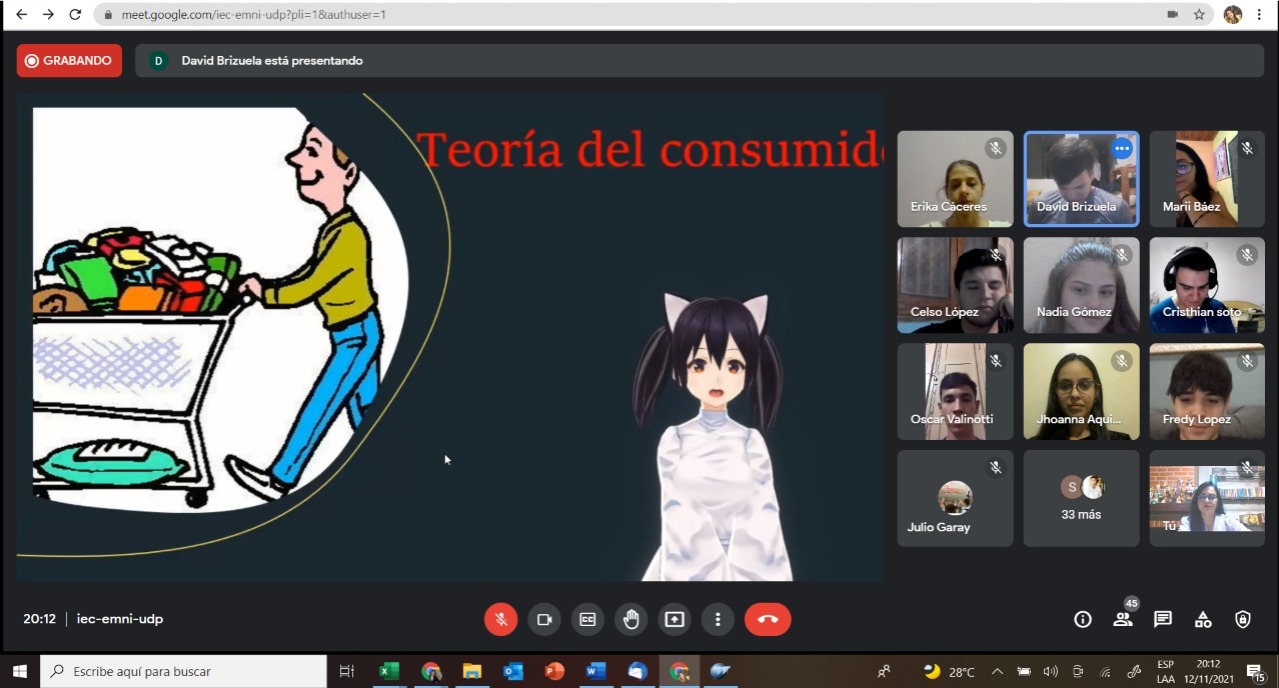
Task: Bookmark this page with star icon
Action: pos(1198,15)
